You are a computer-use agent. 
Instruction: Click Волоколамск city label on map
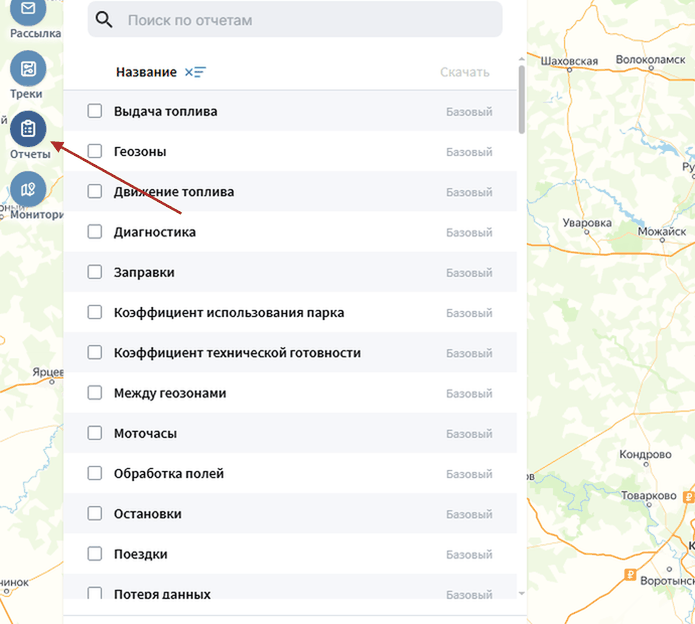point(650,59)
